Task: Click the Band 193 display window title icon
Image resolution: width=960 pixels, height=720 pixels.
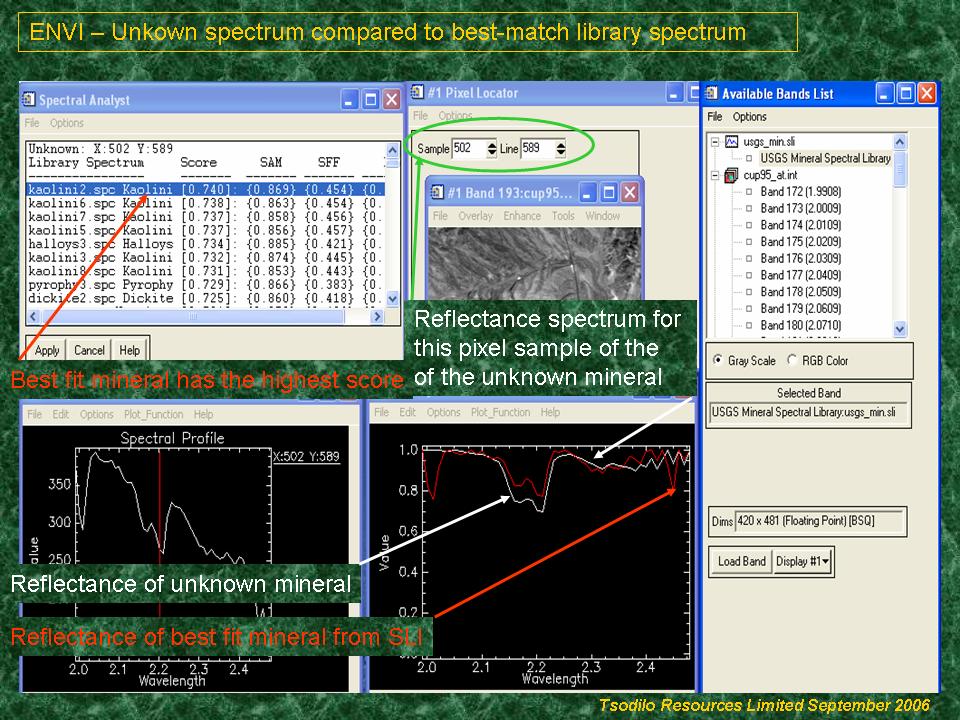Action: (x=437, y=193)
